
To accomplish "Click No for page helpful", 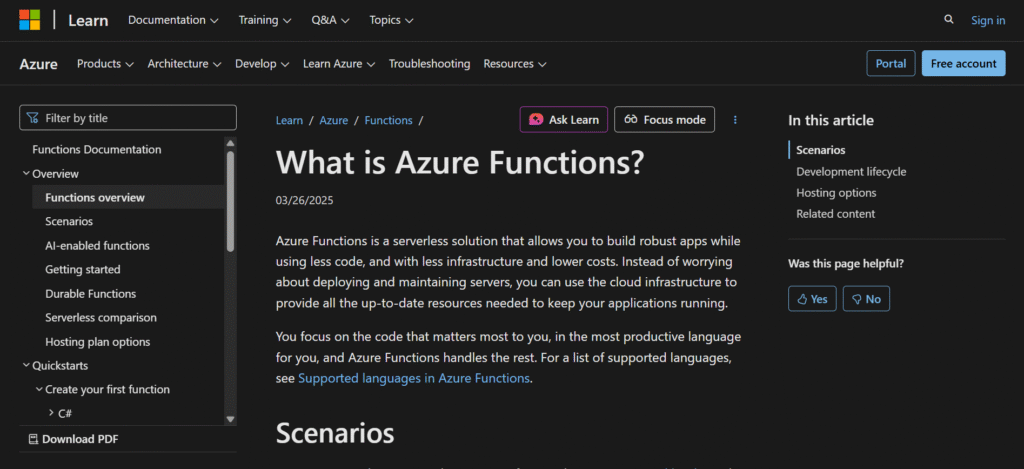I will 866,299.
